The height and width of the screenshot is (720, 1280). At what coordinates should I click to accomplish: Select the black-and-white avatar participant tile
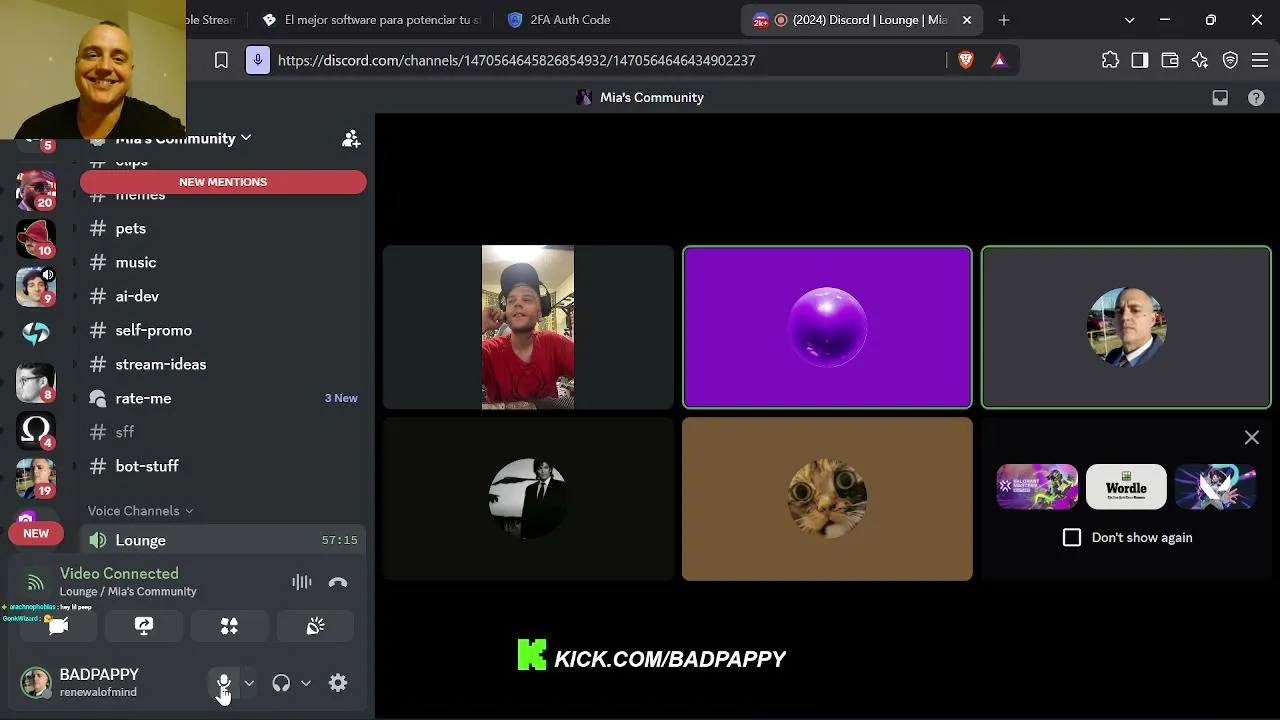(528, 499)
